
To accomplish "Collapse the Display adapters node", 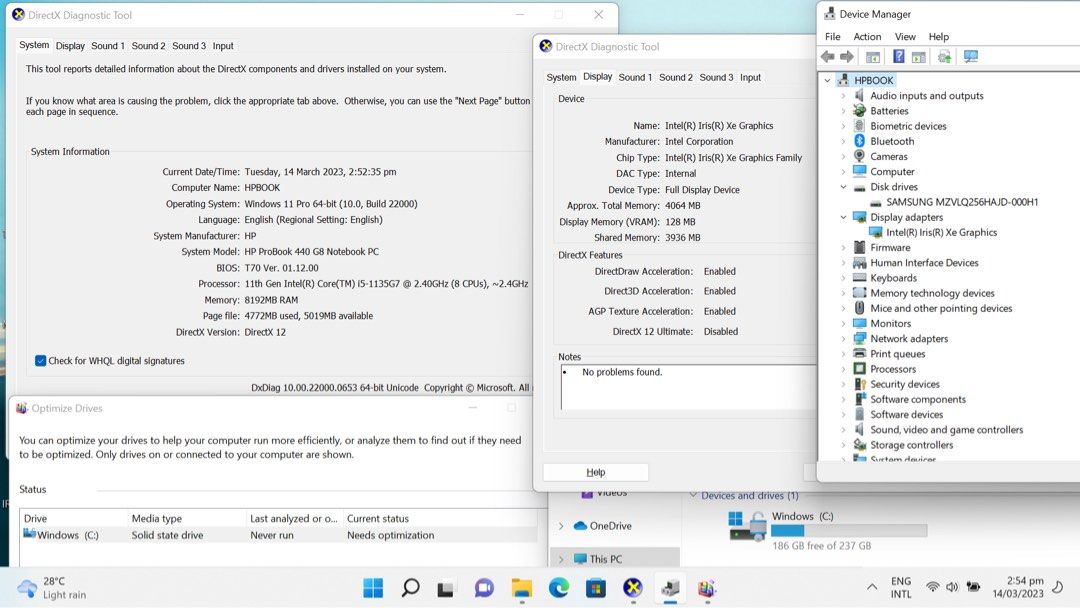I will point(843,217).
